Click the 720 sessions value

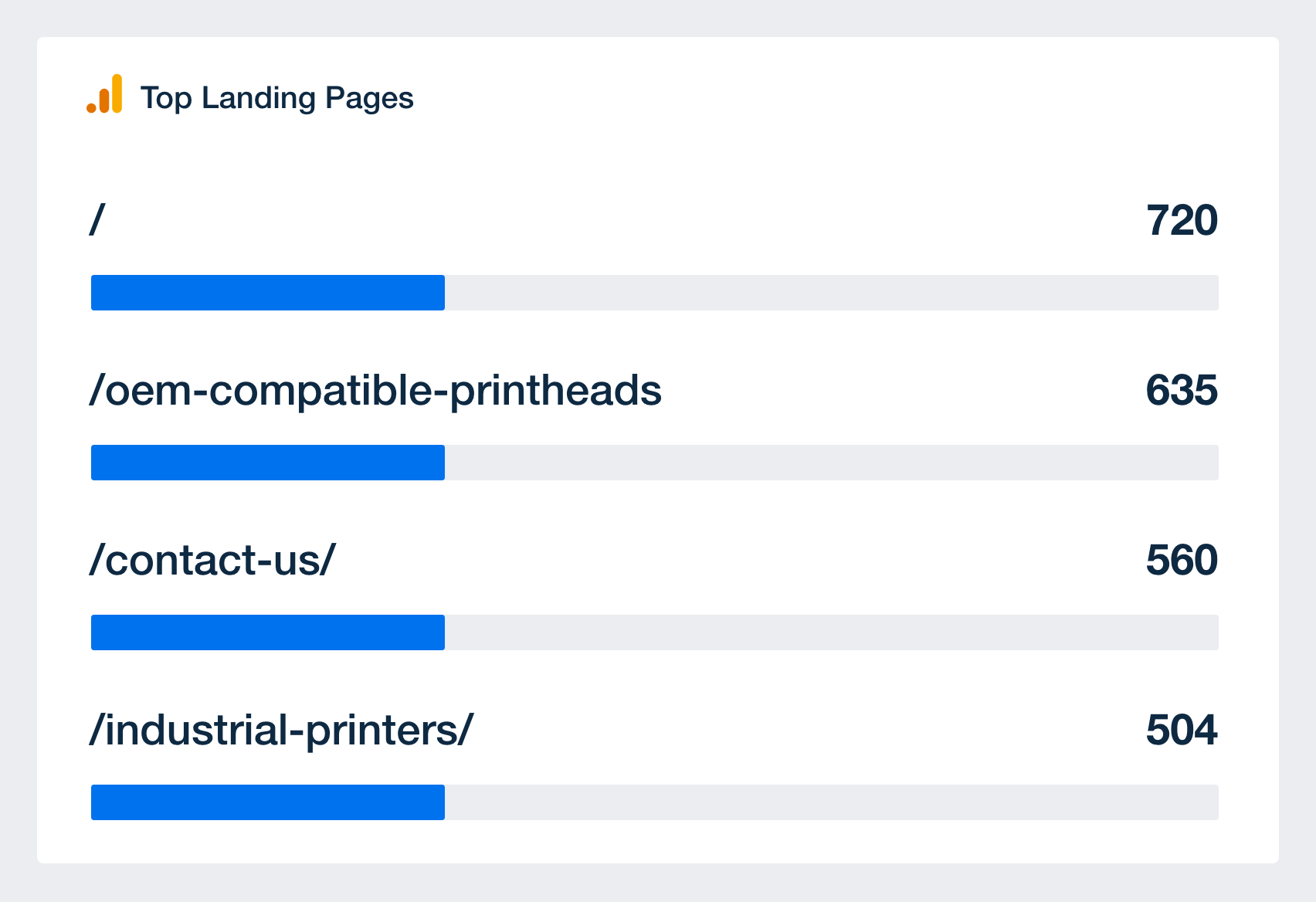1182,220
